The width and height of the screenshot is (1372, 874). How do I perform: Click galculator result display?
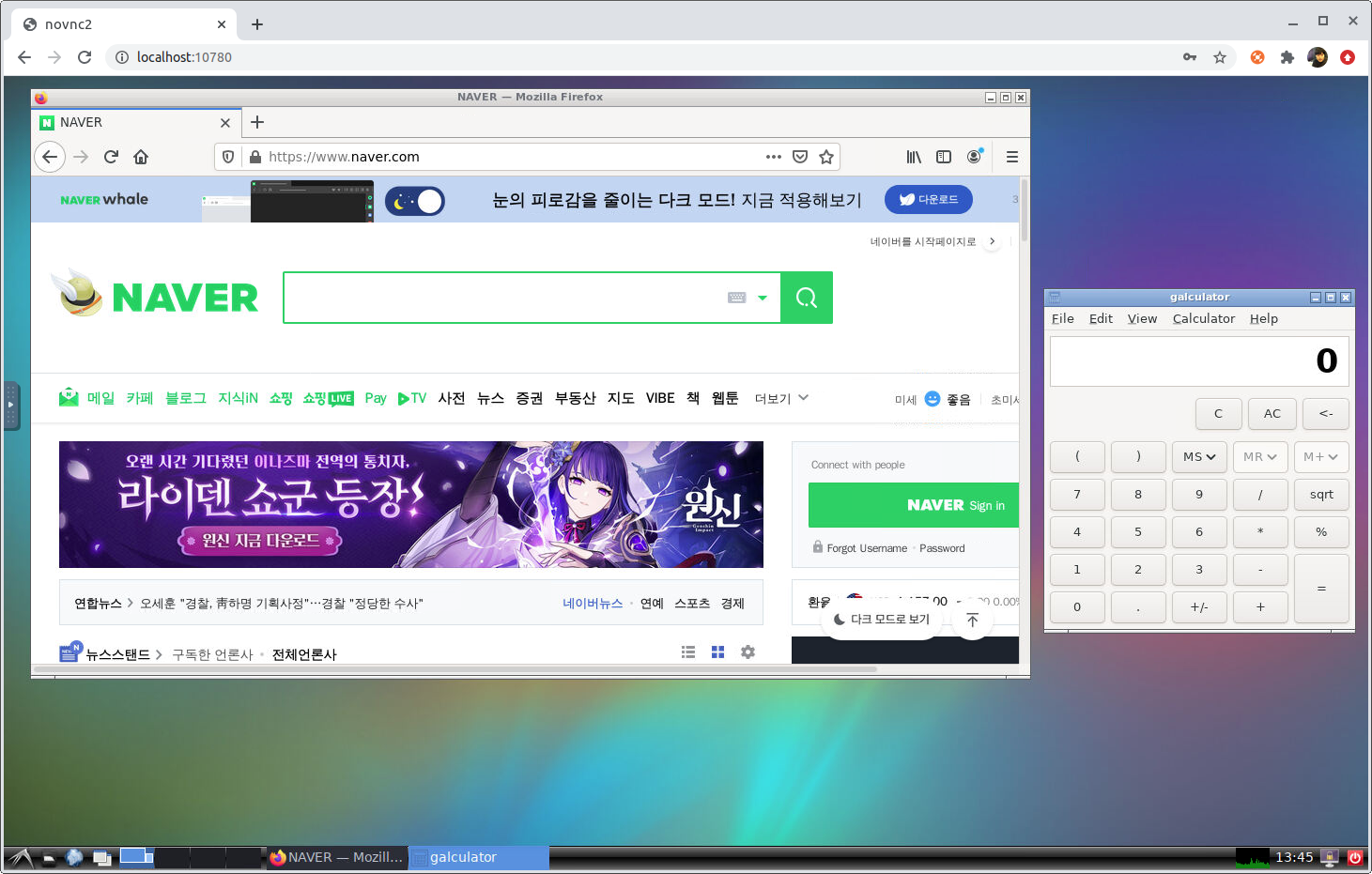(1199, 361)
